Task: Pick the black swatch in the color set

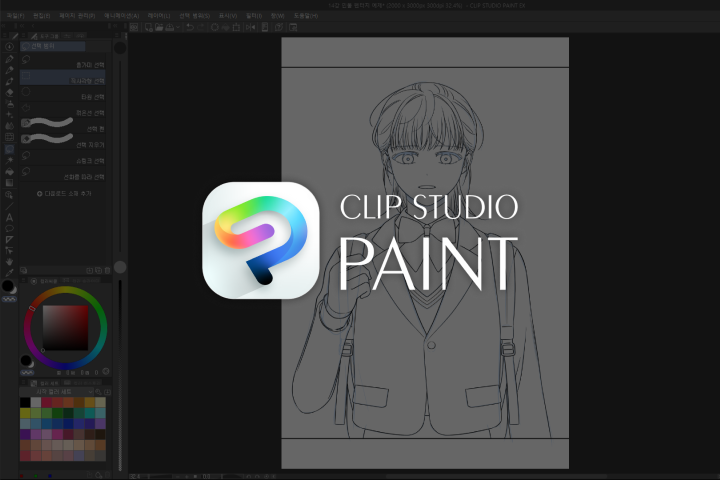Action: coord(25,403)
